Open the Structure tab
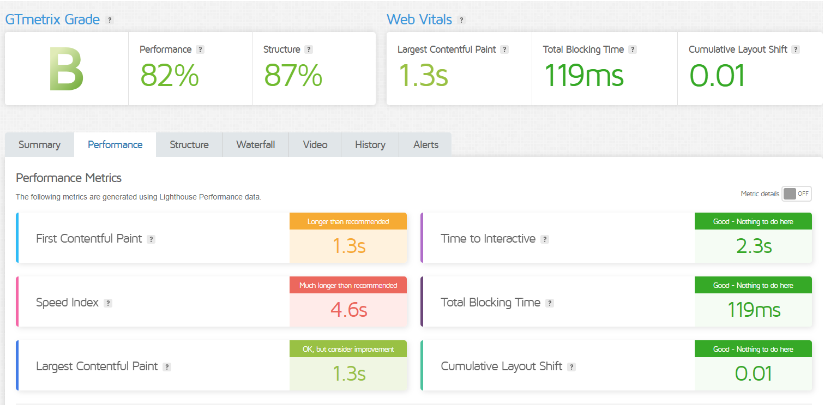The width and height of the screenshot is (823, 405). [x=189, y=145]
